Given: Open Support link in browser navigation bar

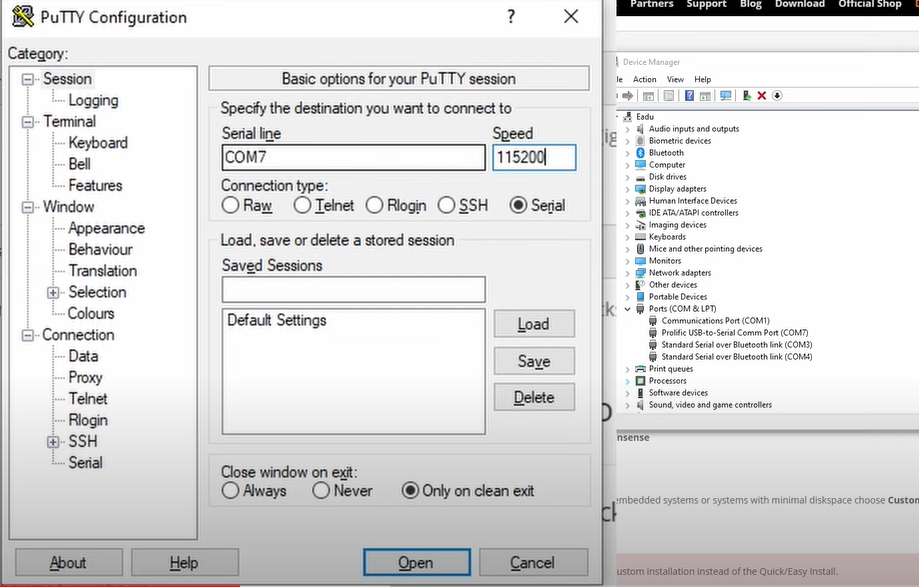Looking at the screenshot, I should [x=706, y=4].
